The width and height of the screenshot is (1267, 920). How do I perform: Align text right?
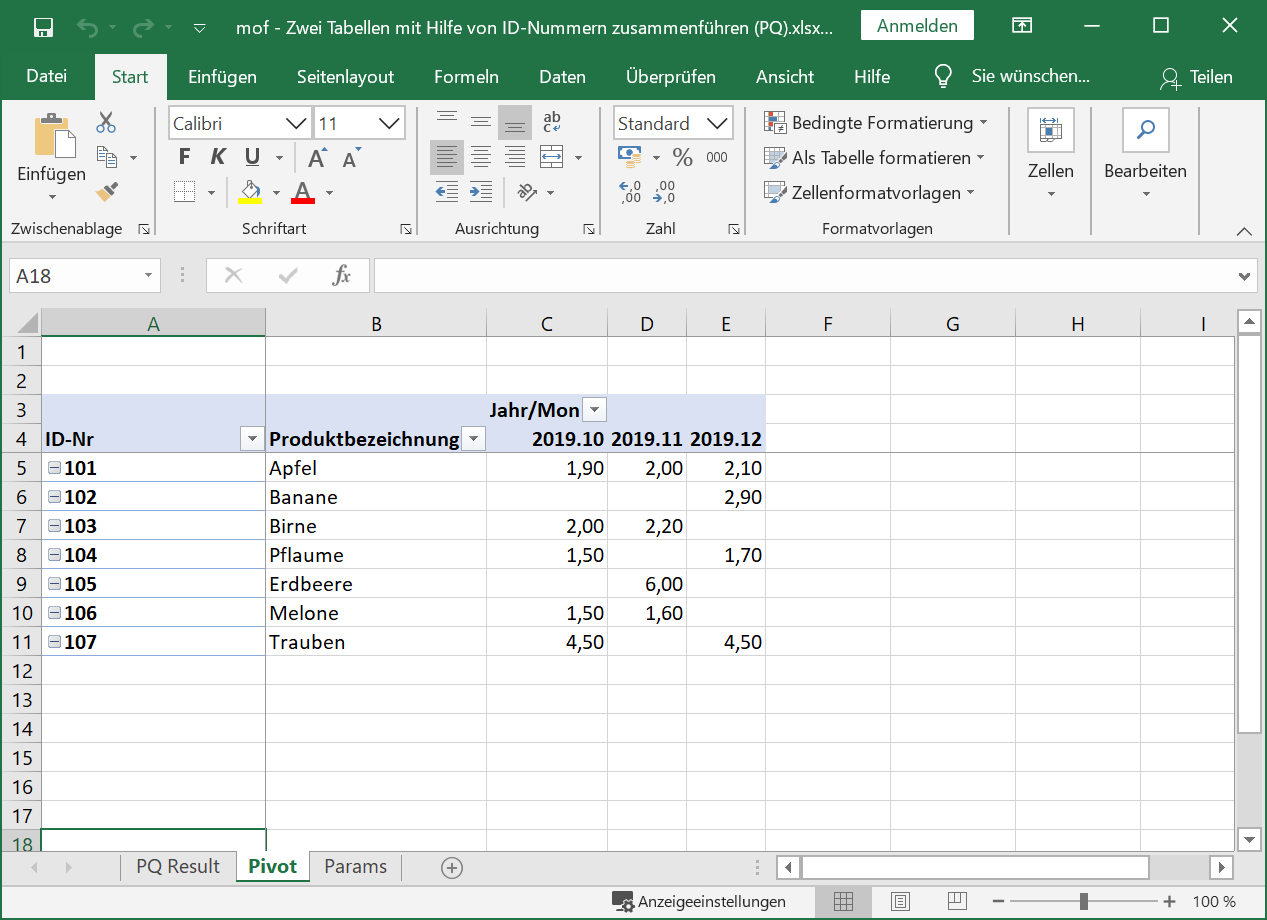[515, 157]
